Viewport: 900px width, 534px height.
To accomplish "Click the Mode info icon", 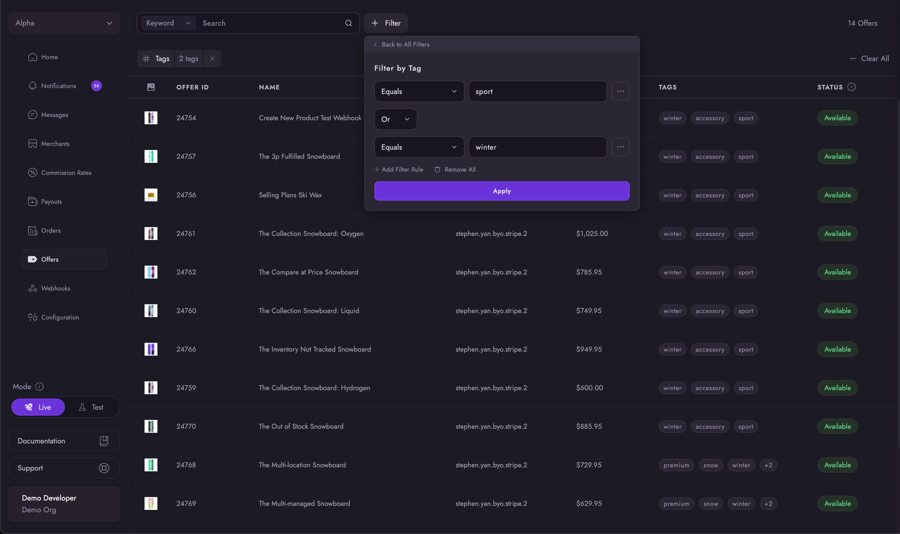I will [x=40, y=386].
